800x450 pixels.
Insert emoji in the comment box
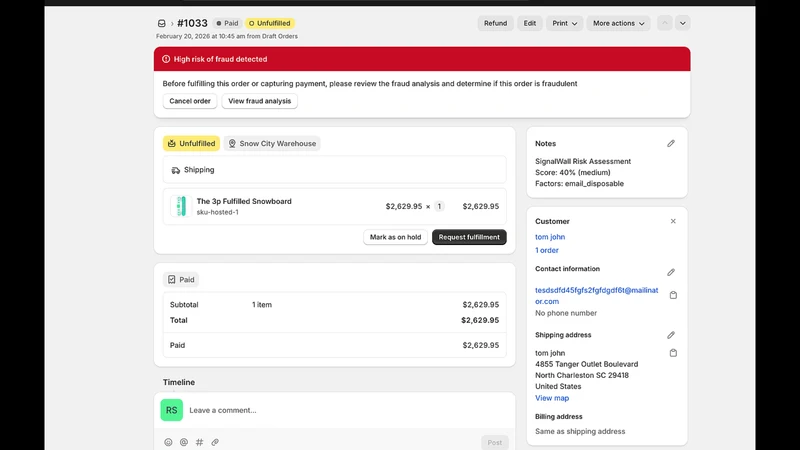[x=168, y=442]
